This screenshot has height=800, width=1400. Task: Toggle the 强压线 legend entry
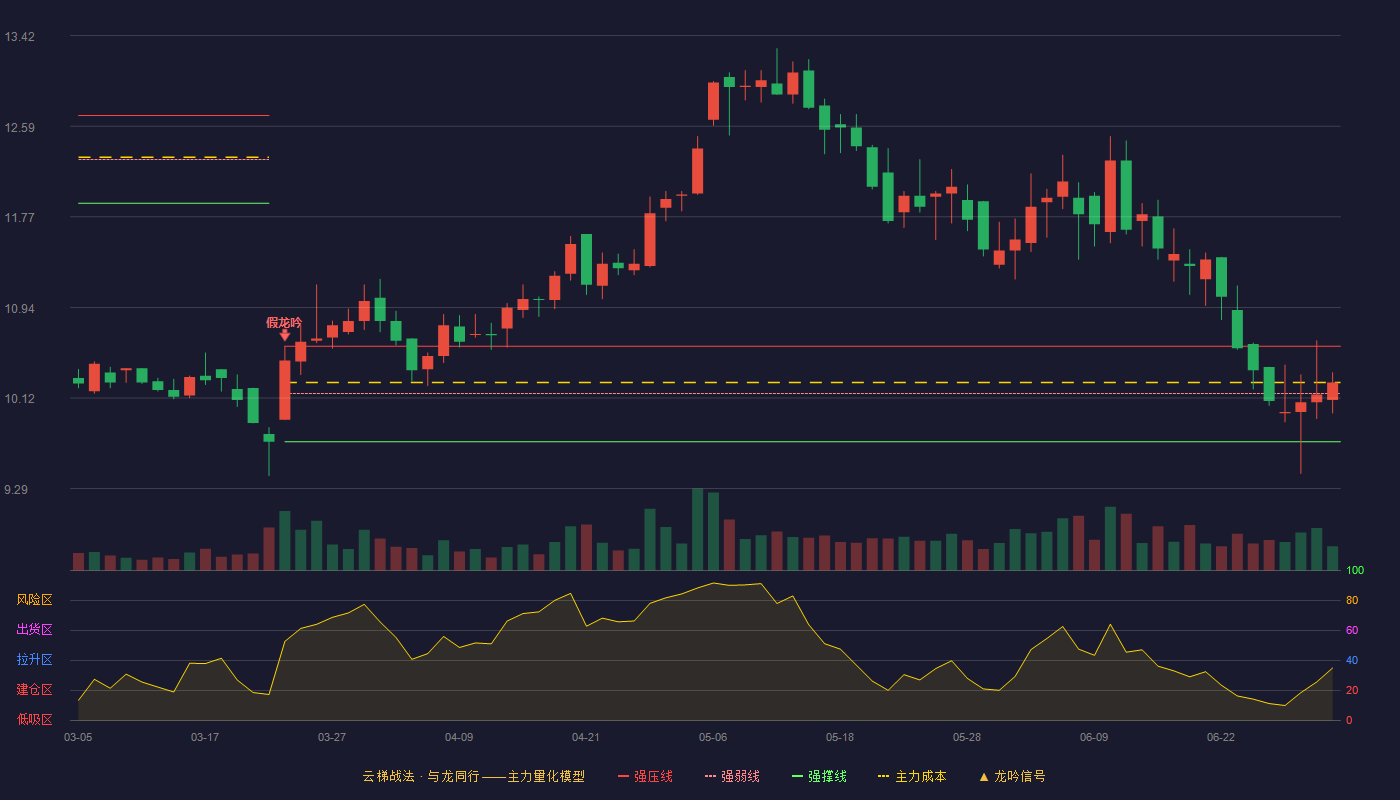(645, 776)
